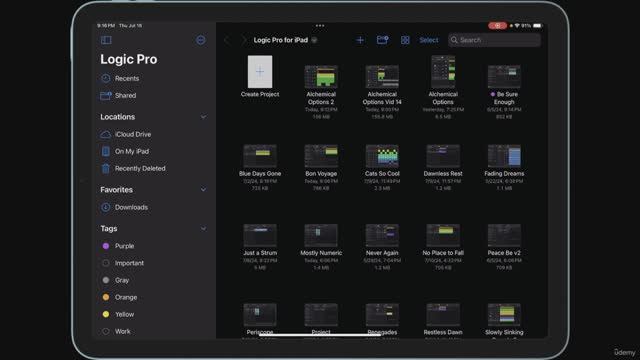This screenshot has height=360, width=640.
Task: Click the Search field
Action: pyautogui.click(x=494, y=40)
